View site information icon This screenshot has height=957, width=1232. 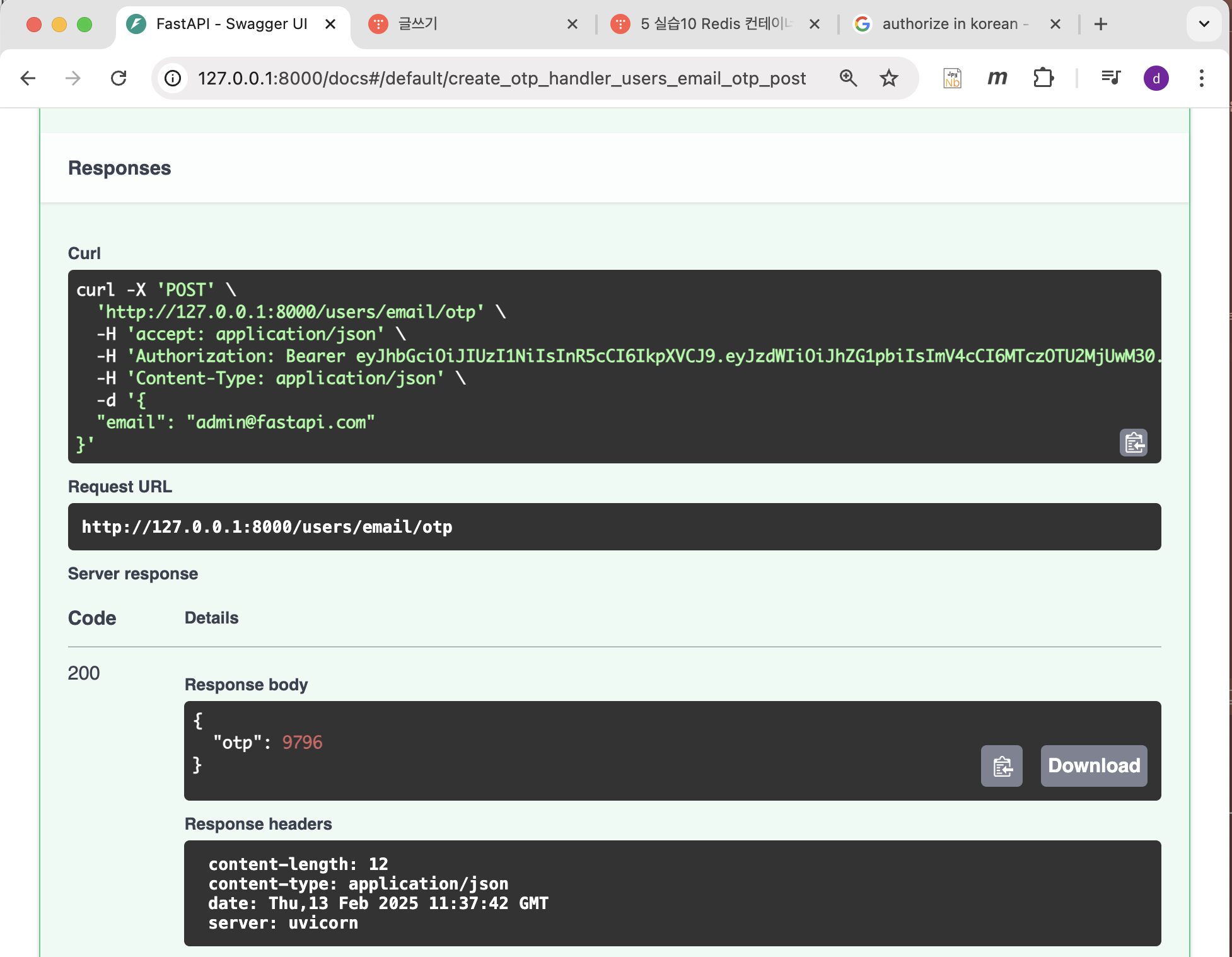tap(173, 78)
